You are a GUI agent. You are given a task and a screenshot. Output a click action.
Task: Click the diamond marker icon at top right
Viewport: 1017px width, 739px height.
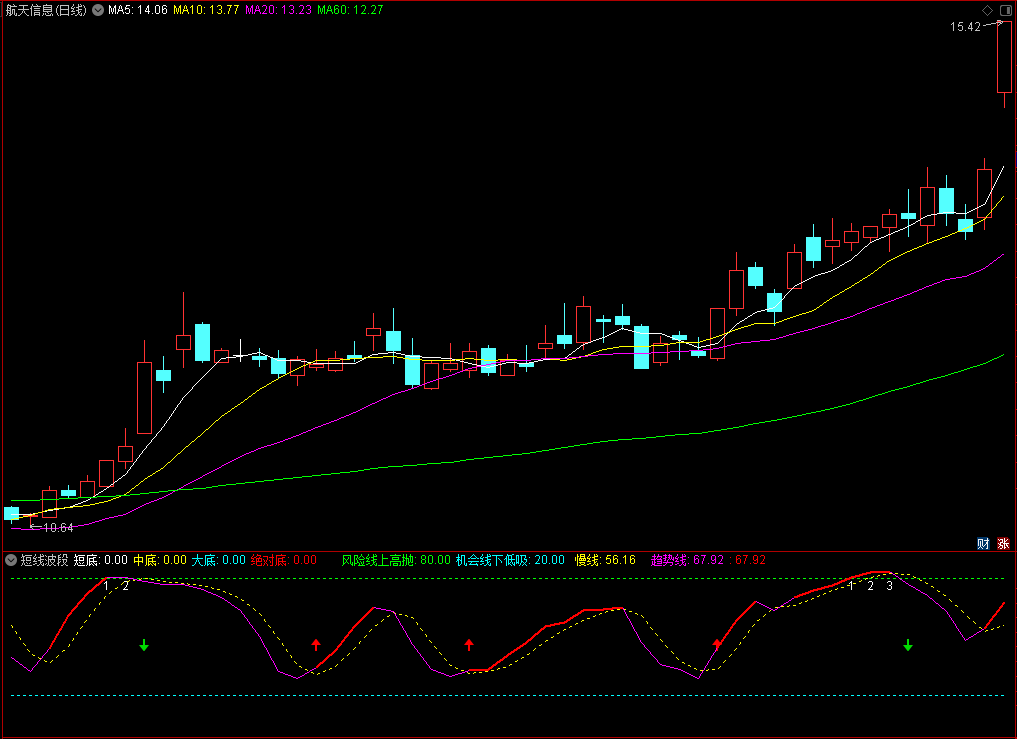tap(987, 10)
